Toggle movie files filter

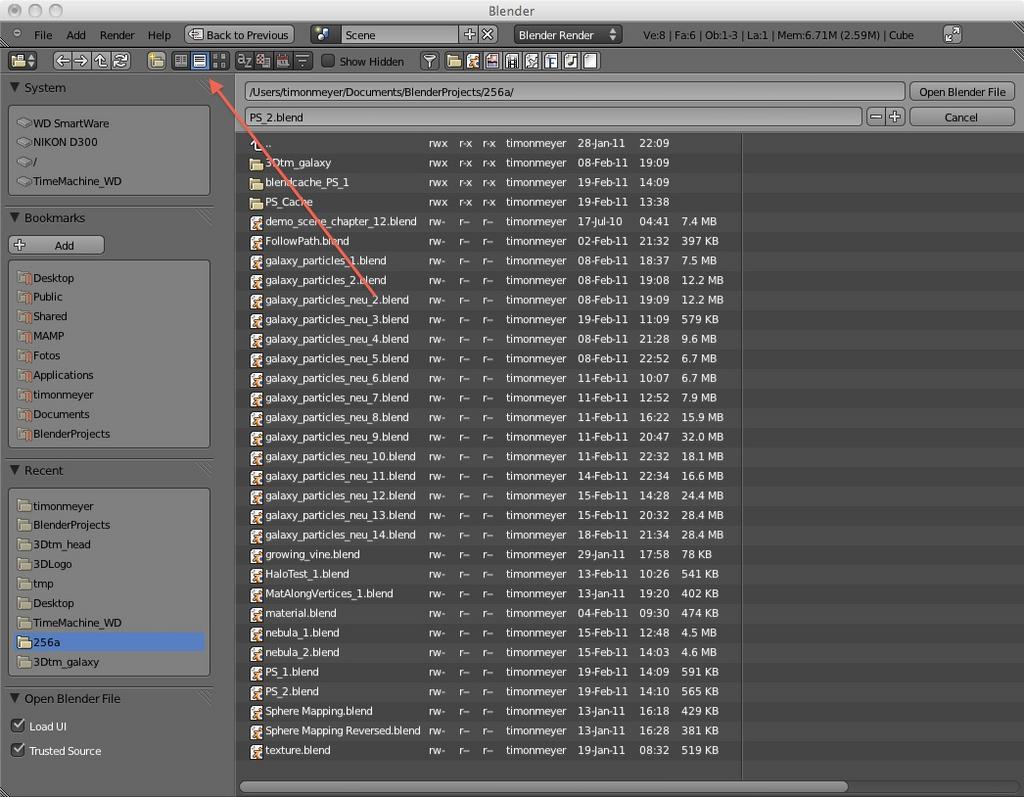(512, 61)
